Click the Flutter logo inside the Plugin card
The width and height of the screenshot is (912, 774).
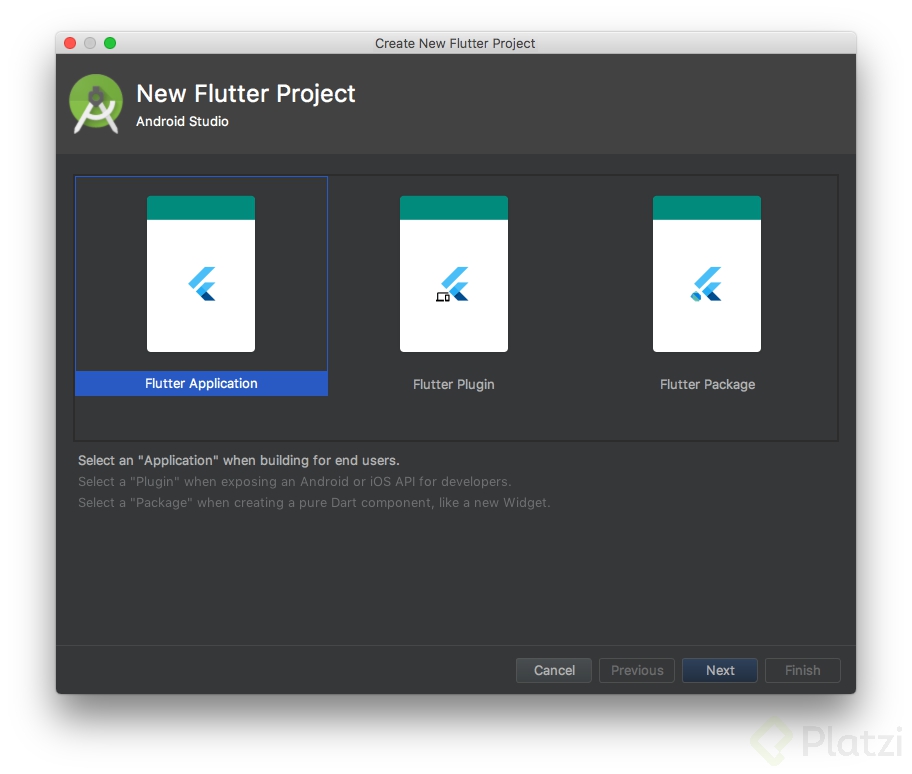(454, 285)
